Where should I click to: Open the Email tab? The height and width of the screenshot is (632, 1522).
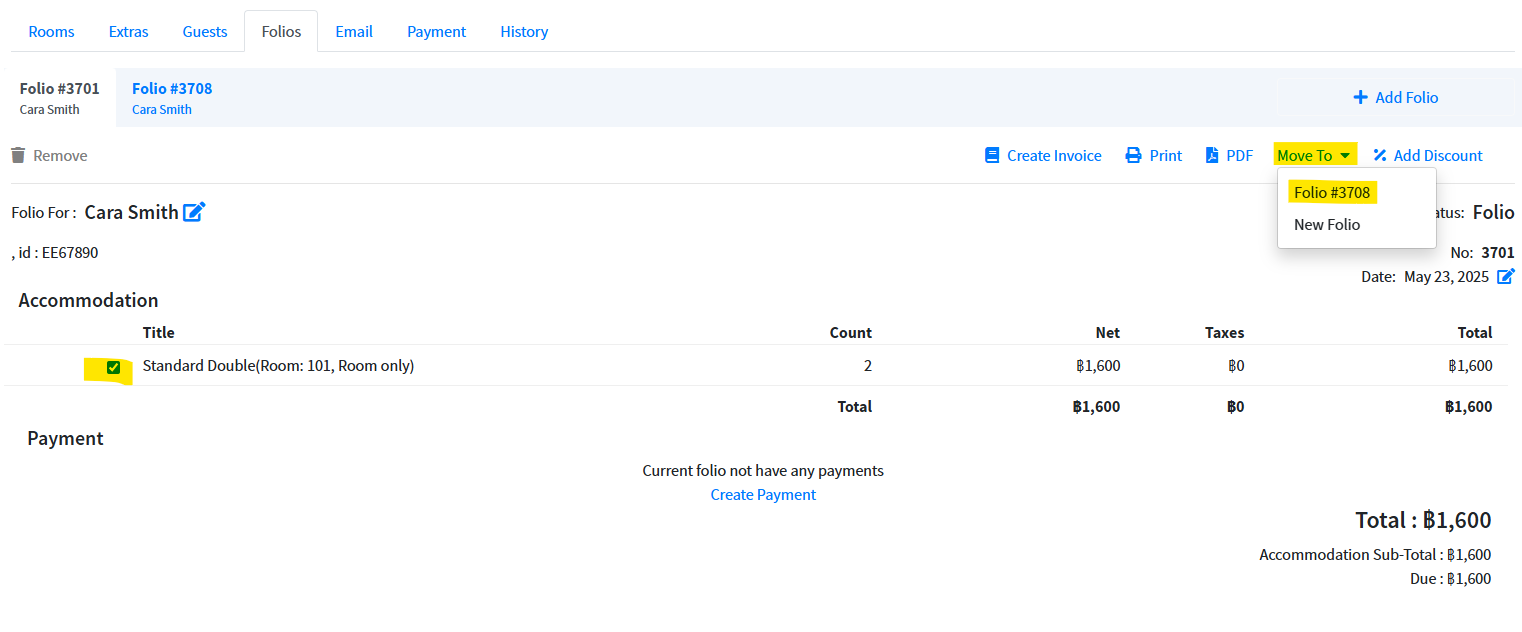[354, 32]
